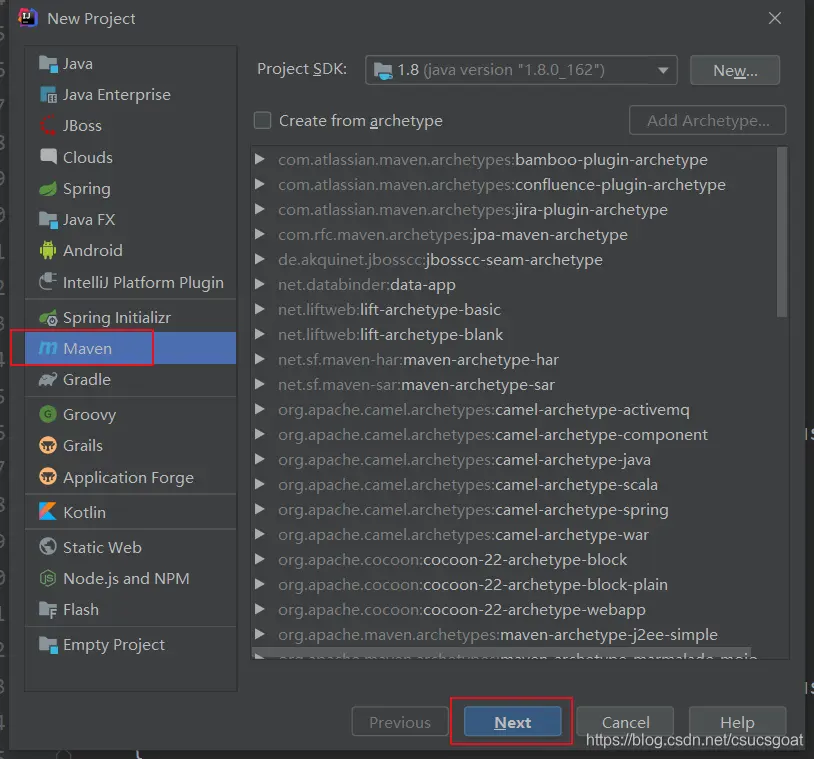Click the Groovy project type icon
The image size is (814, 759).
[48, 414]
